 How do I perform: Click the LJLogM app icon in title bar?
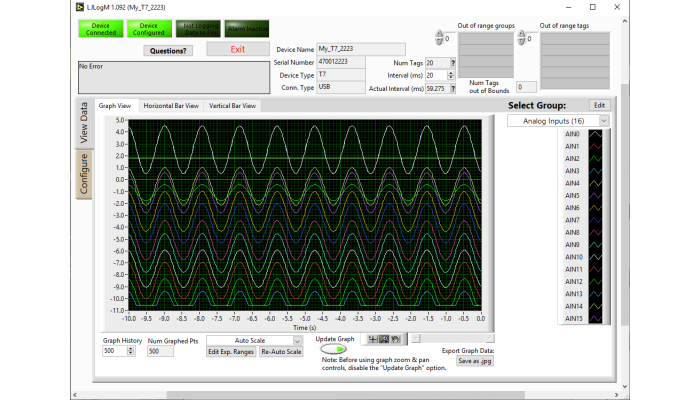tap(80, 7)
